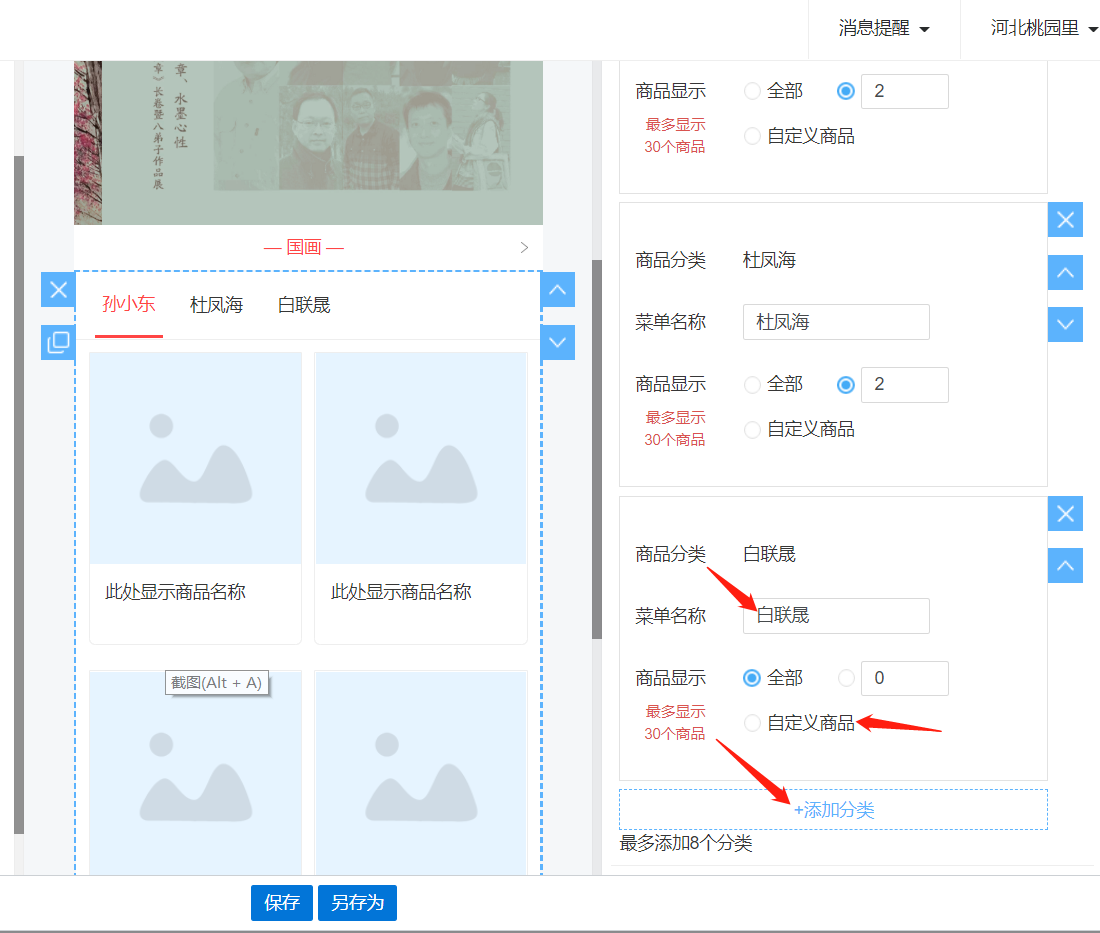The height and width of the screenshot is (933, 1100).
Task: Click the preview pane right scrollbar
Action: pos(597,449)
